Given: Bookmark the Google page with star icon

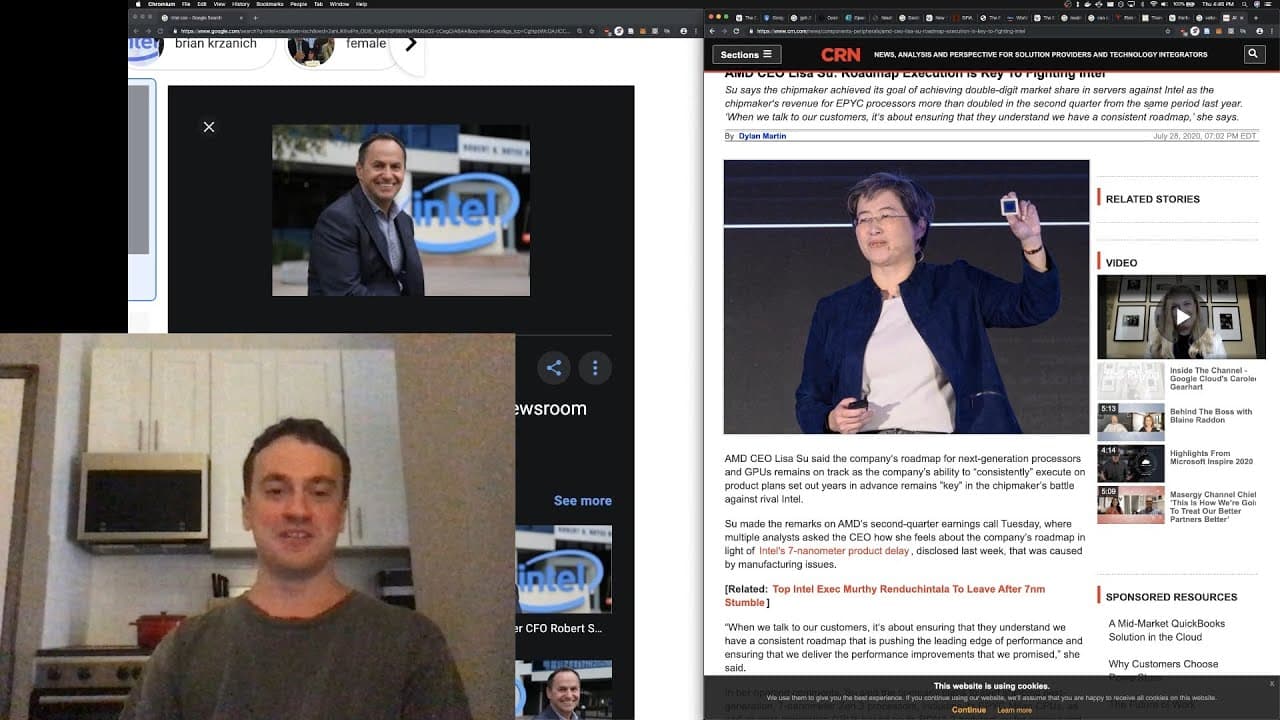Looking at the screenshot, I should (x=592, y=31).
